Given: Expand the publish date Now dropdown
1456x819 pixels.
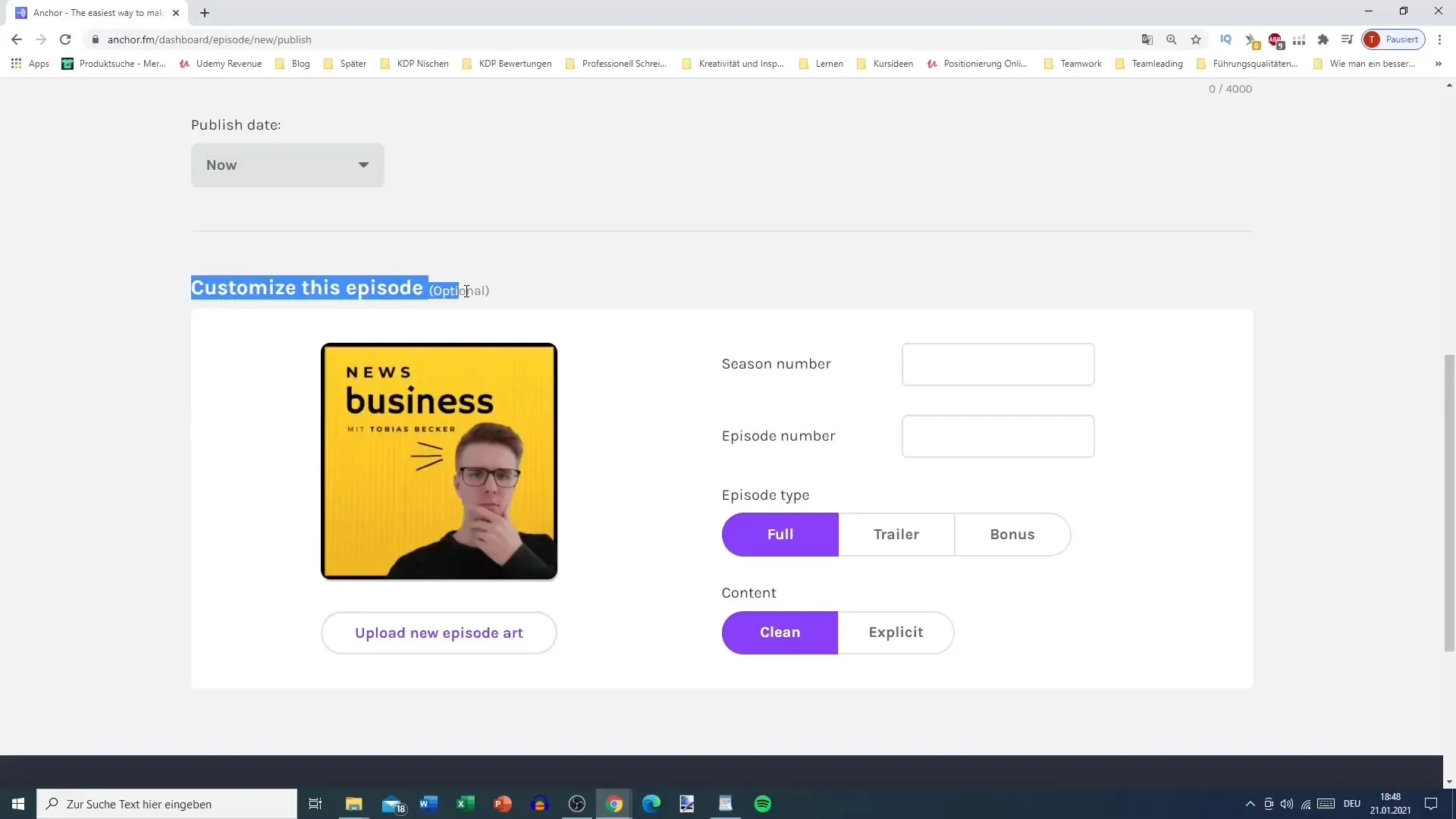Looking at the screenshot, I should (x=288, y=165).
